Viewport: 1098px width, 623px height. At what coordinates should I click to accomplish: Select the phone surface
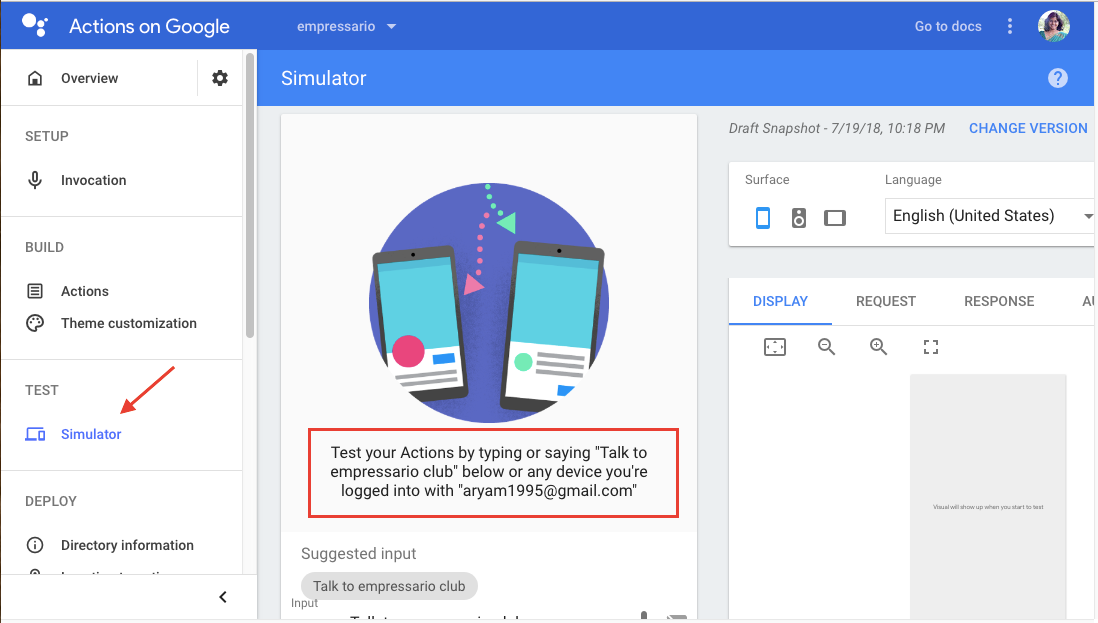(x=763, y=218)
